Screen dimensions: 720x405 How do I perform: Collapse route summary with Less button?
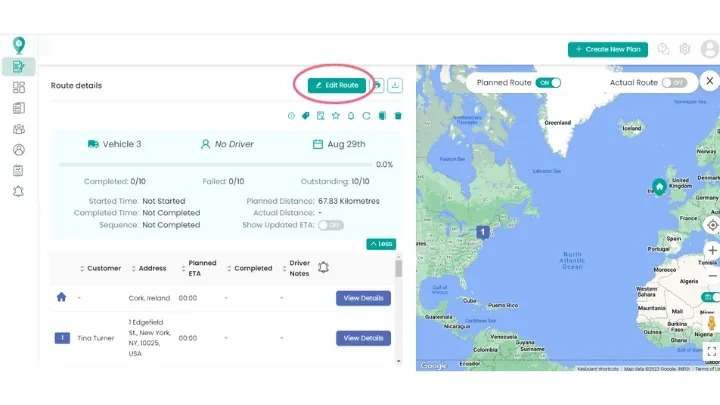click(x=380, y=243)
